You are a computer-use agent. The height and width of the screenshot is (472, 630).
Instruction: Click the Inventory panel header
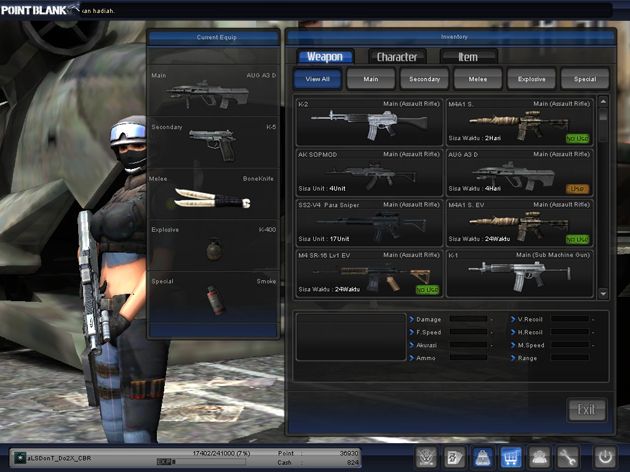coord(450,37)
